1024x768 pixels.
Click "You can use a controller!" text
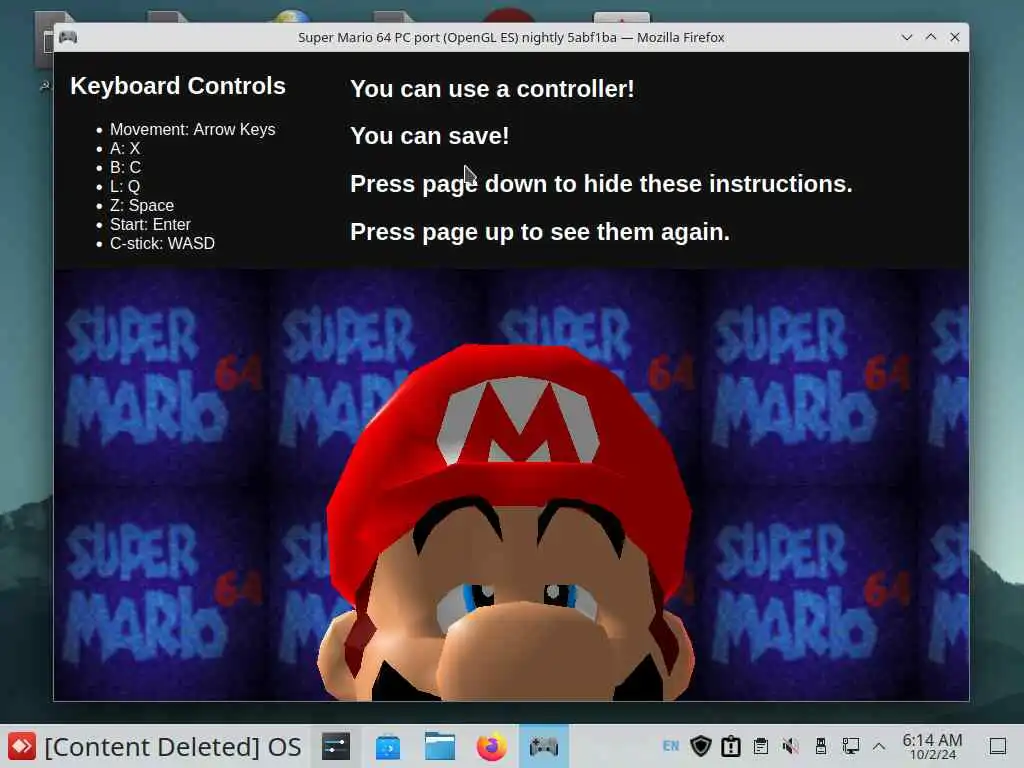492,89
